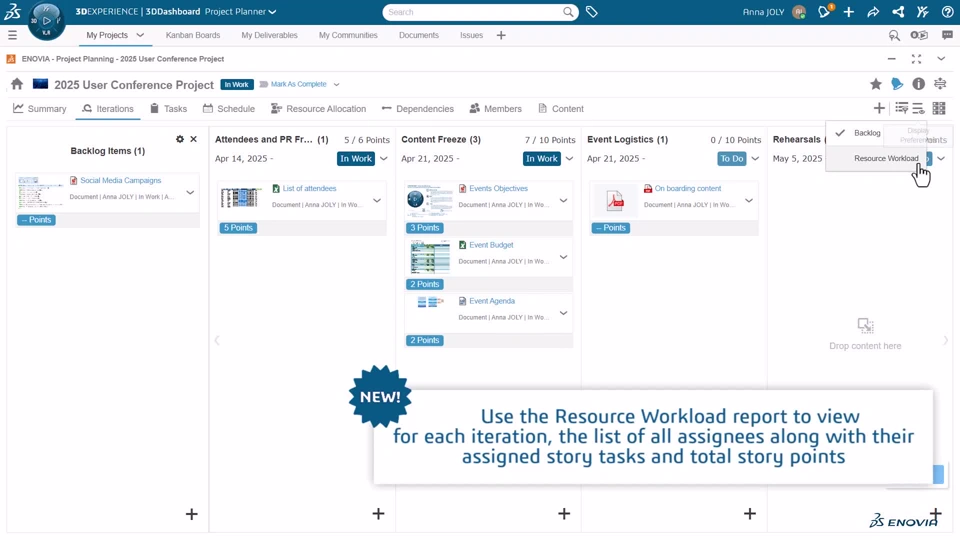
Task: Open the Issues tab
Action: 471,36
